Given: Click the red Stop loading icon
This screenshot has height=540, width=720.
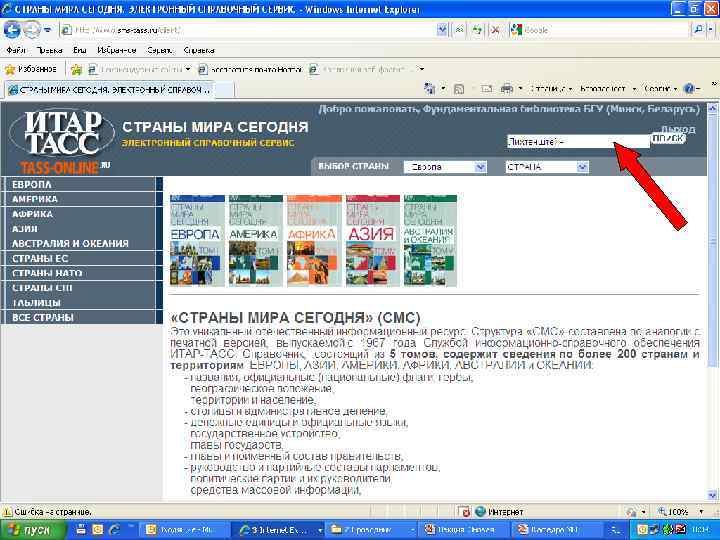Looking at the screenshot, I should point(495,30).
